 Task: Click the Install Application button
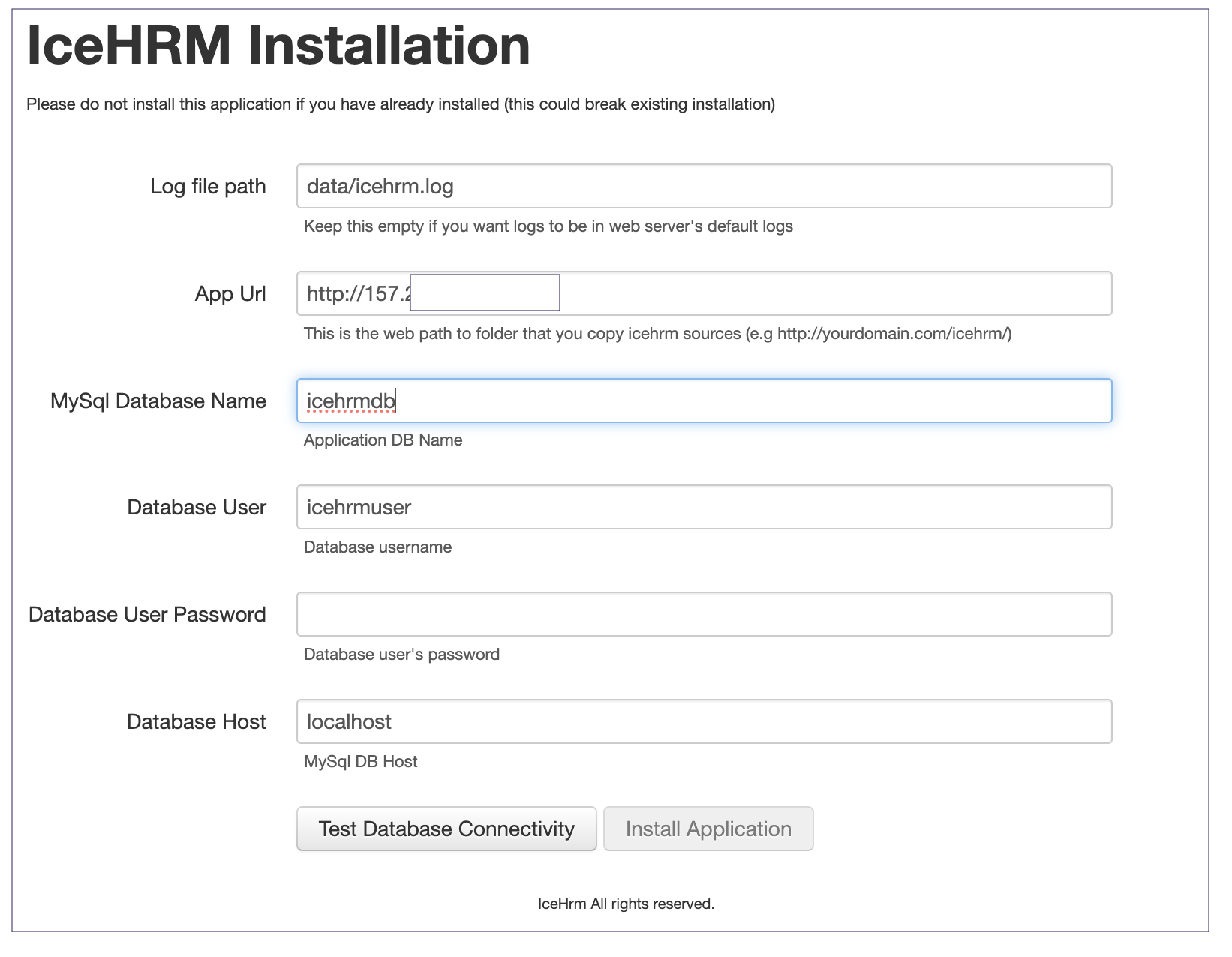(x=708, y=829)
